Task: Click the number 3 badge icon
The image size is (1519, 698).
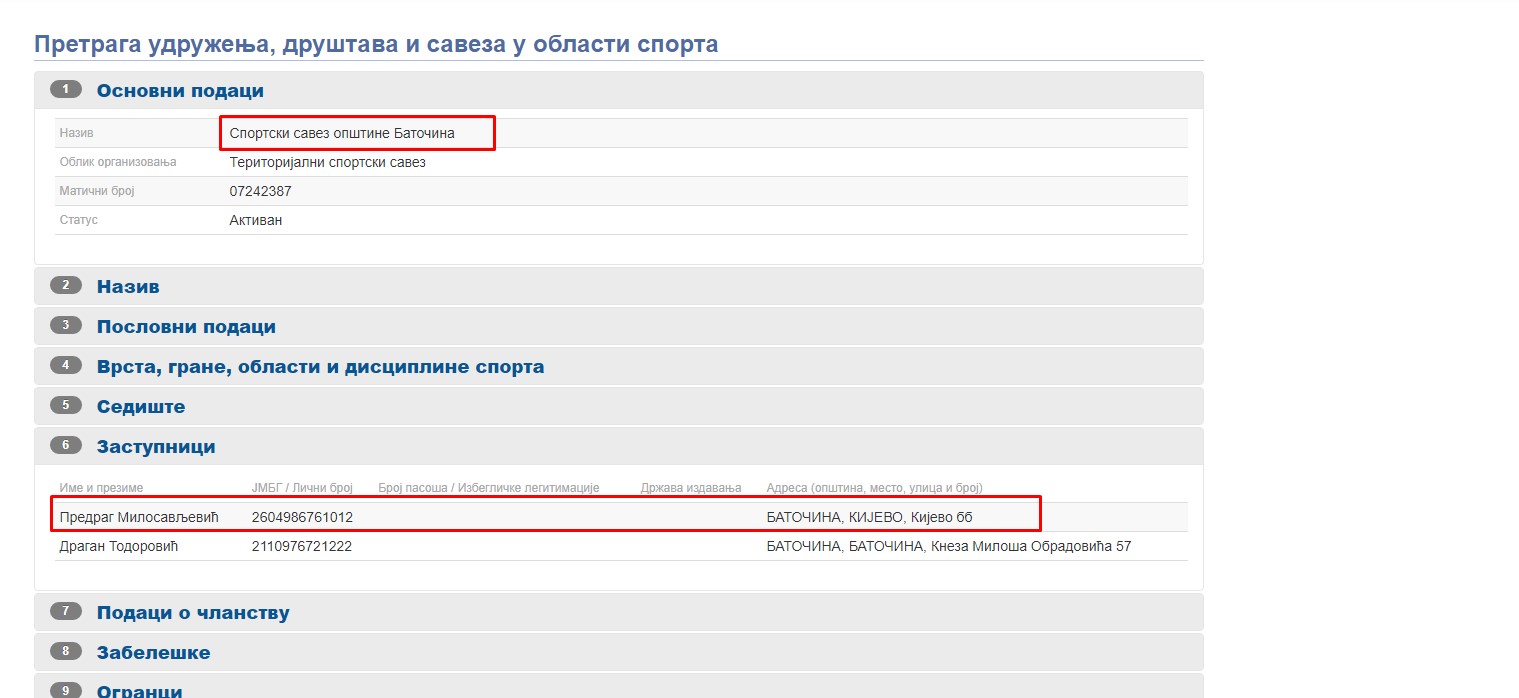Action: click(65, 326)
